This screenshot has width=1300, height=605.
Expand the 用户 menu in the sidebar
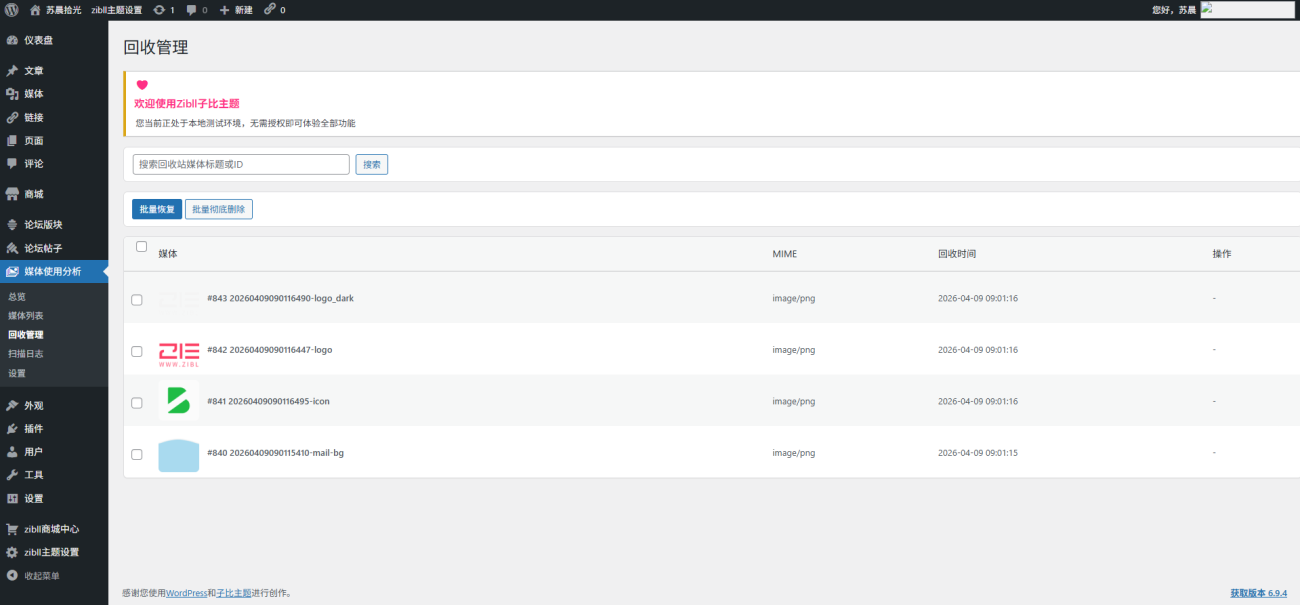33,452
